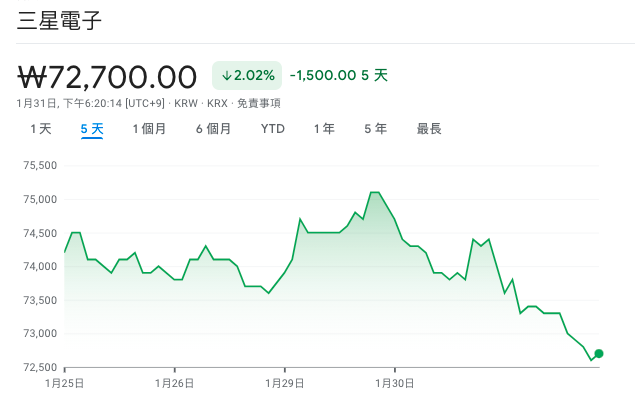
Task: Select the 1 天 time range tab
Action: [41, 129]
